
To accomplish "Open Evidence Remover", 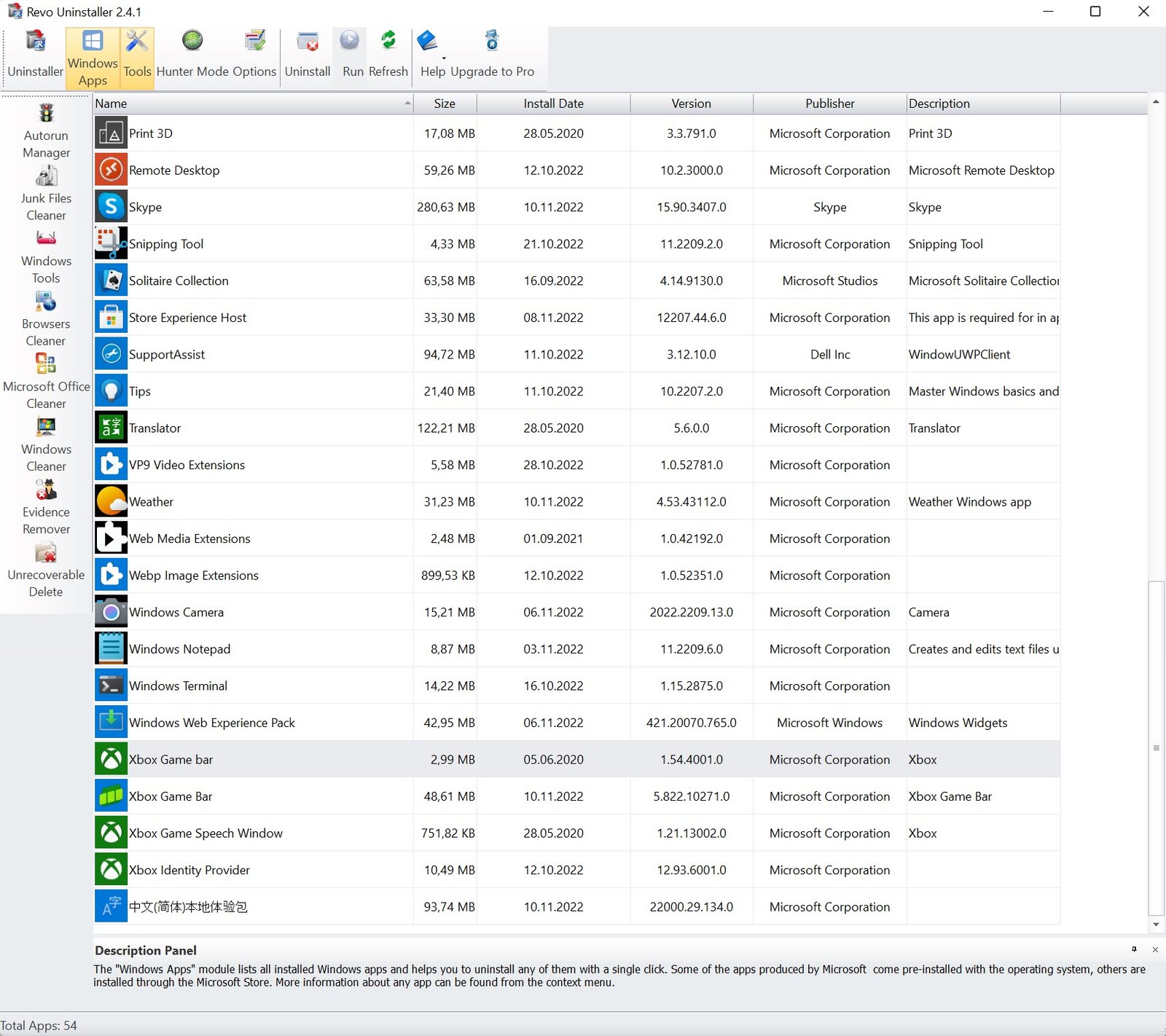I will pyautogui.click(x=46, y=505).
